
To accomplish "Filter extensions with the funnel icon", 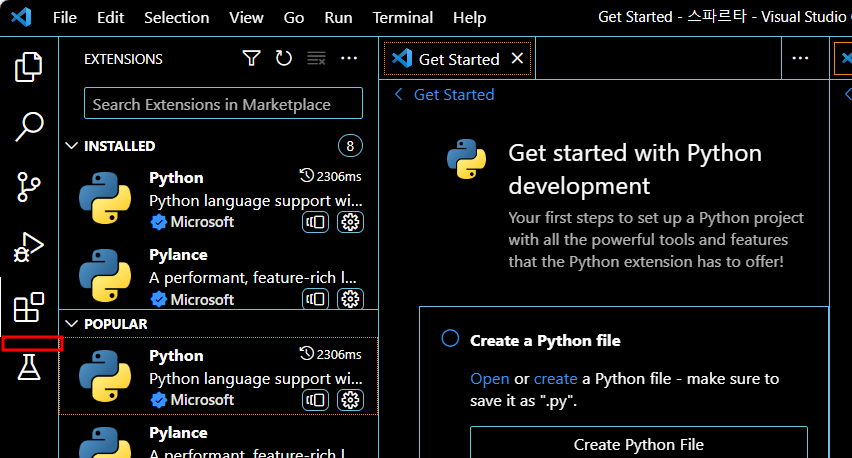I will pyautogui.click(x=251, y=58).
